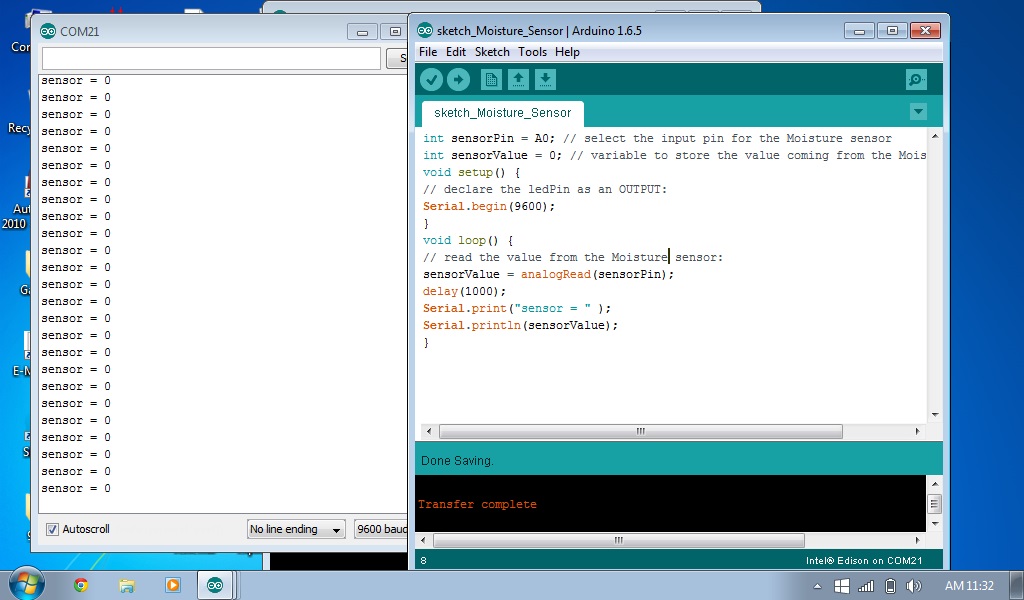Click the code editor scroll-left arrow
Image resolution: width=1024 pixels, height=600 pixels.
point(429,432)
